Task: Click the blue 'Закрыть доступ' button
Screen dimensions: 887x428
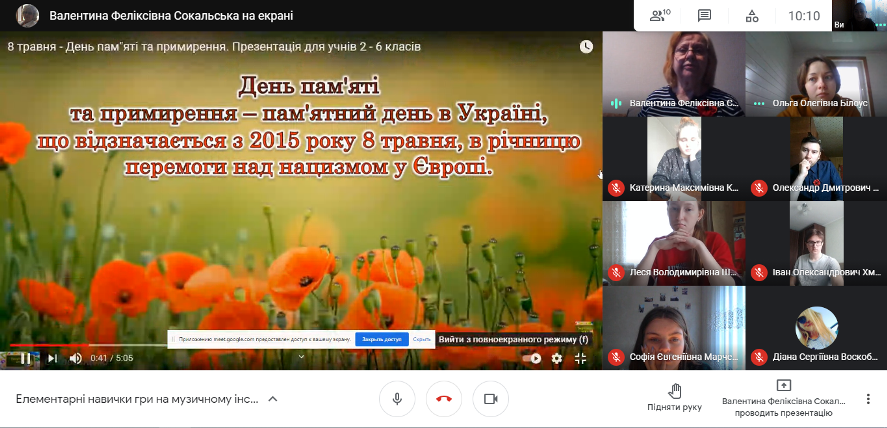Action: [382, 339]
